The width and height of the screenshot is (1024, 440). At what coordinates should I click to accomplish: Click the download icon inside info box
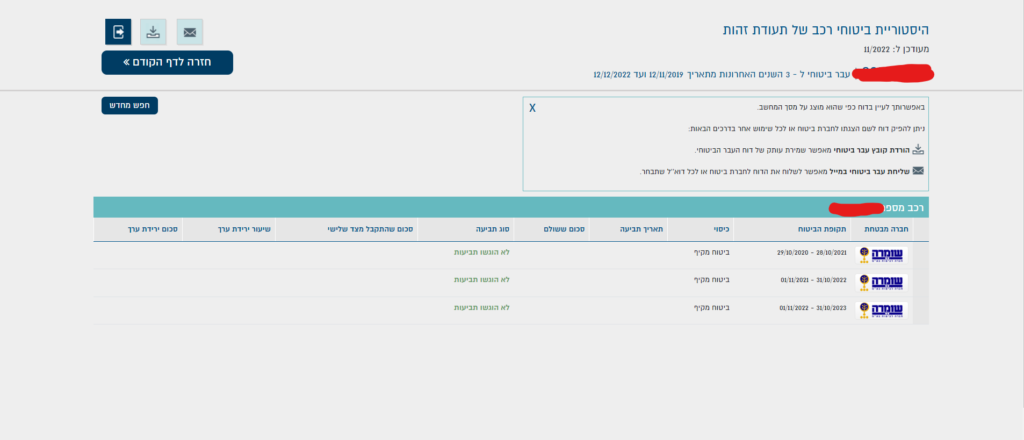tap(918, 150)
